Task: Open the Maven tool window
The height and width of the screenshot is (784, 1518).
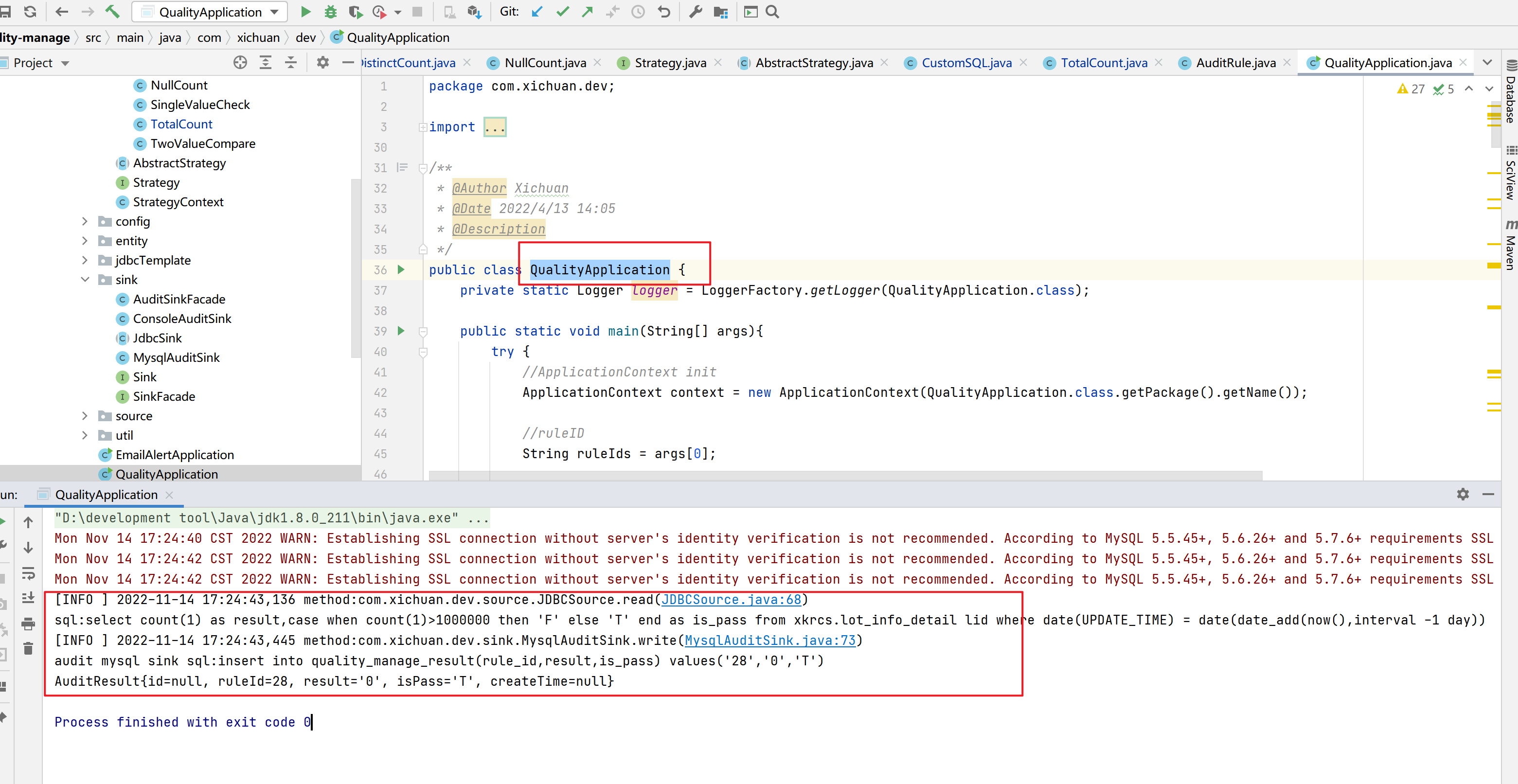Action: [x=1510, y=246]
